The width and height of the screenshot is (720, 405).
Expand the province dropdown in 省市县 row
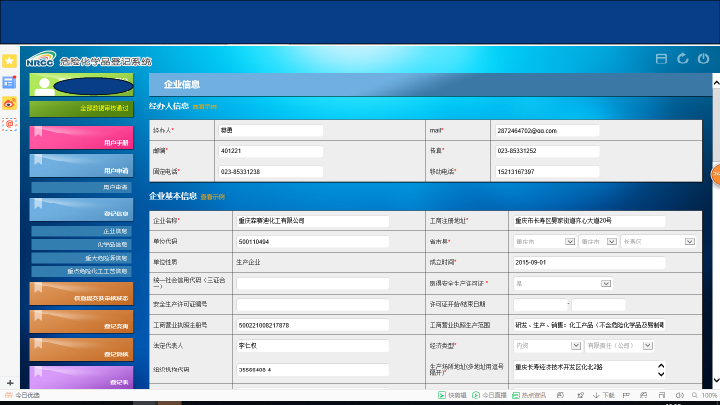pyautogui.click(x=541, y=241)
